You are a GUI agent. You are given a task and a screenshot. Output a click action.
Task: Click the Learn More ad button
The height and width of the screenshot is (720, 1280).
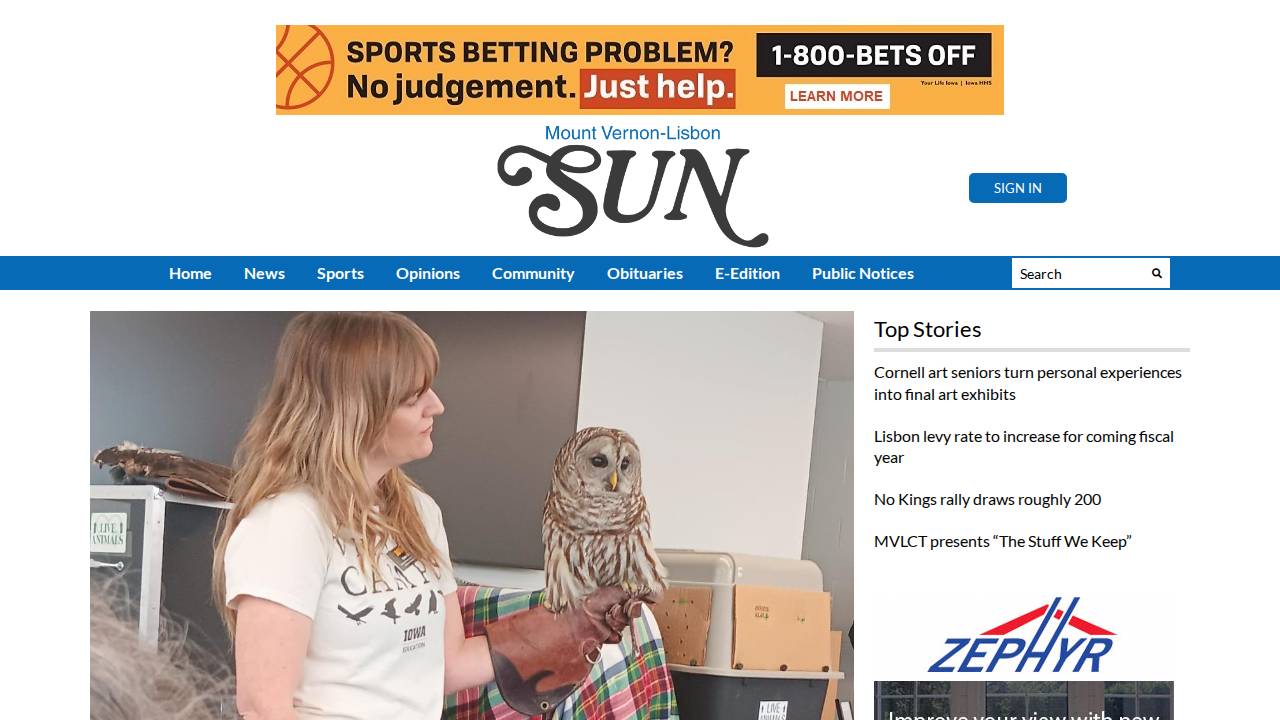coord(836,96)
